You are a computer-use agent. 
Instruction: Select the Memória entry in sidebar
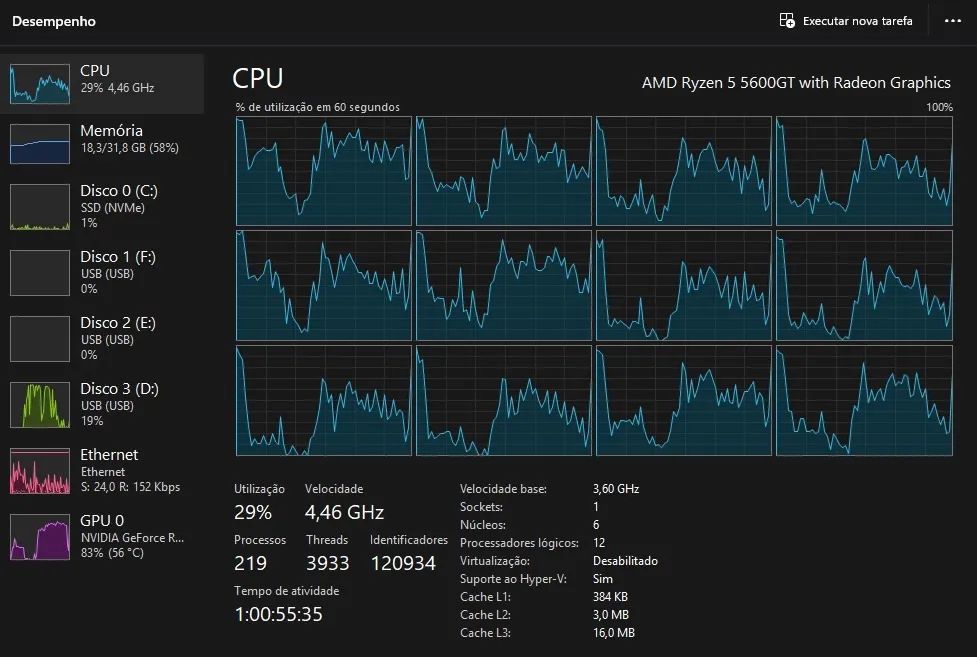coord(102,143)
